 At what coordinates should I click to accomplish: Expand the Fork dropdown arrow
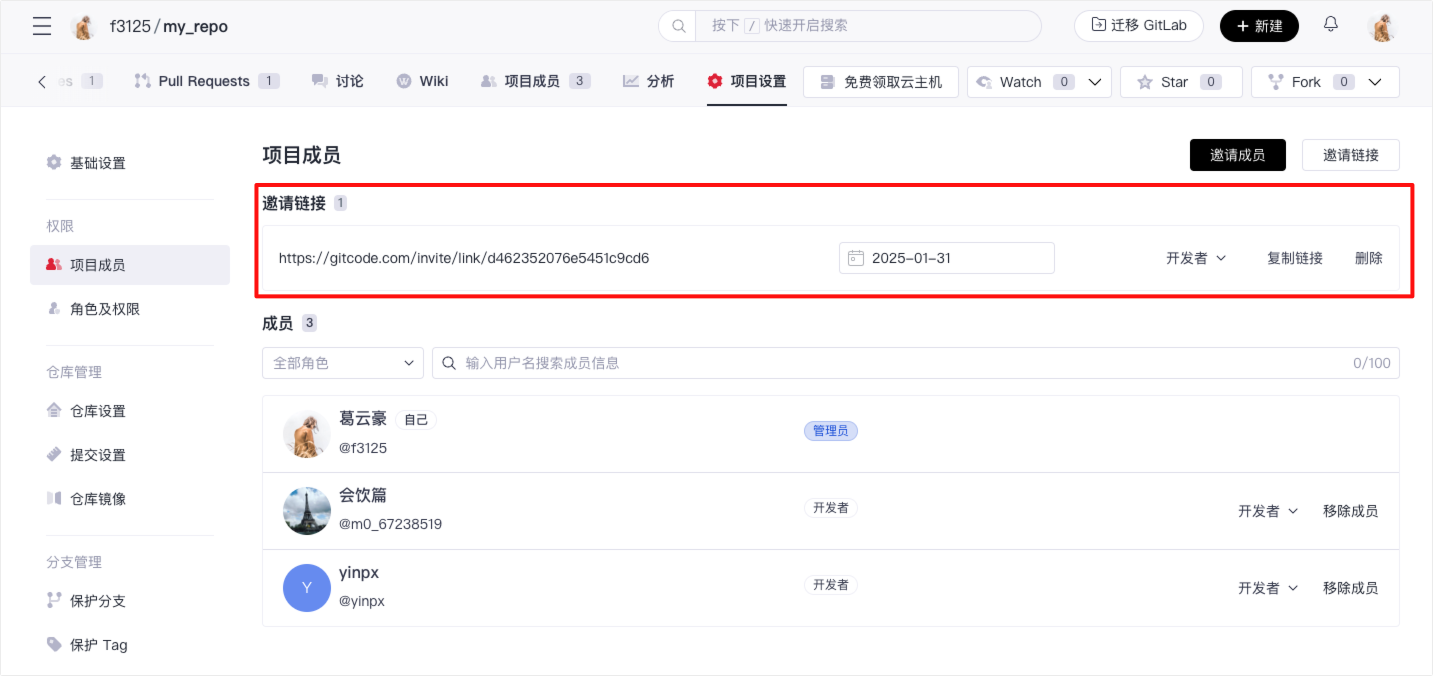(1376, 82)
